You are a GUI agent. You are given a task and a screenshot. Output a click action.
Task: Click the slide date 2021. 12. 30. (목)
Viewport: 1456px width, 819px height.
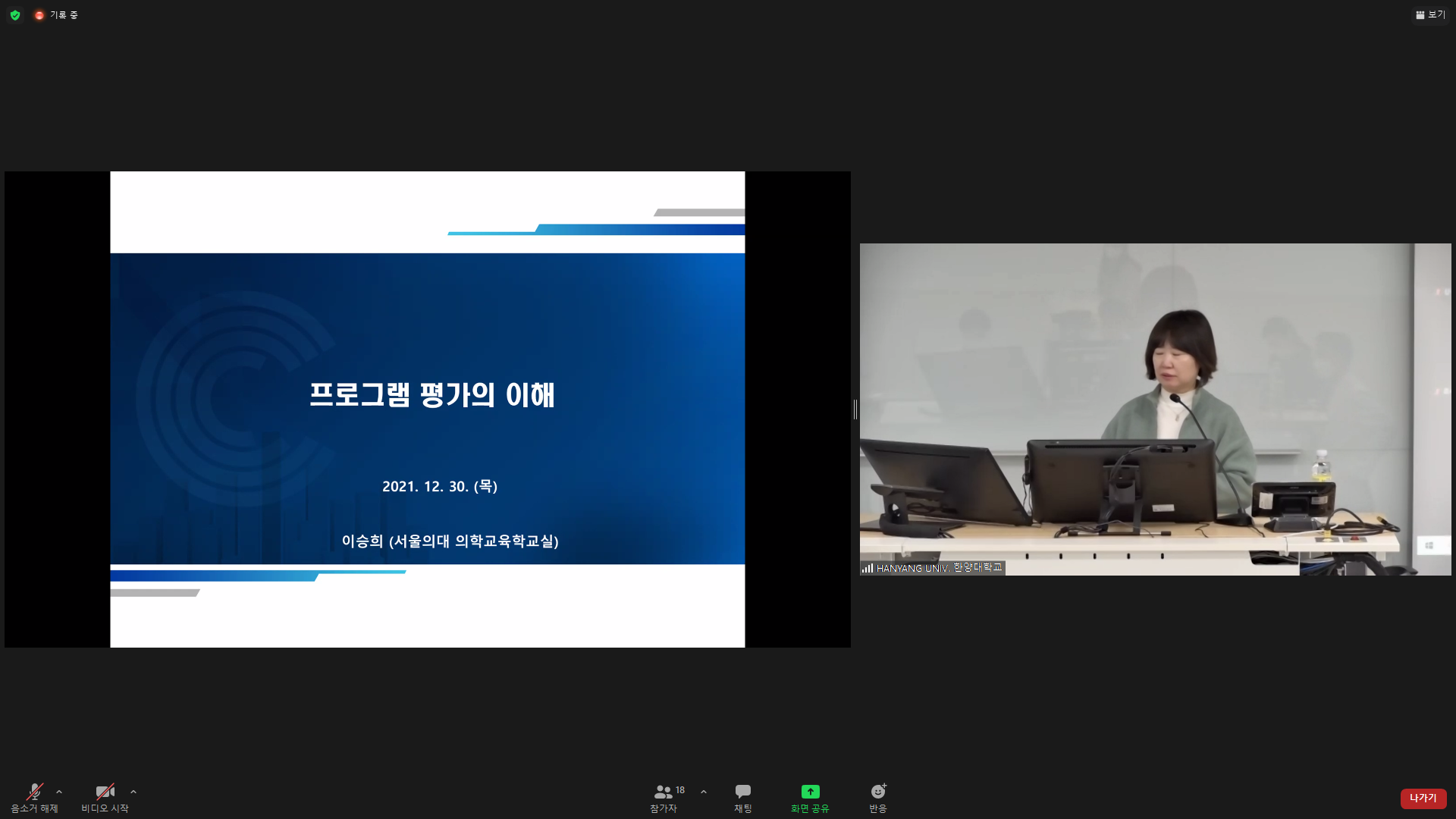click(x=440, y=486)
